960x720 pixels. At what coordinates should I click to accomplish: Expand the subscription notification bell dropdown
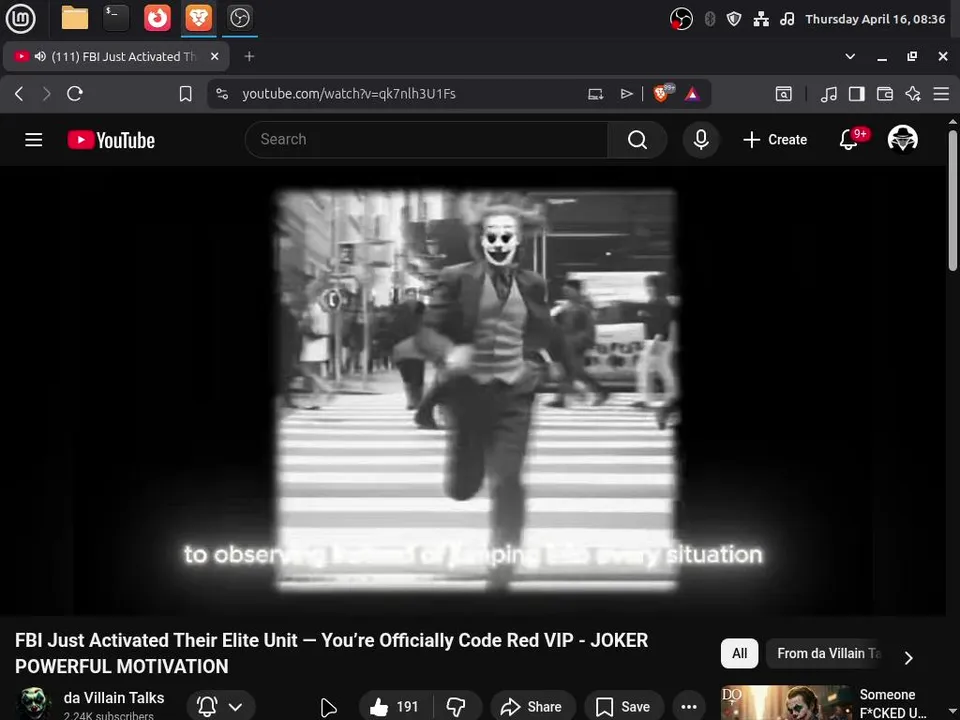pos(220,706)
